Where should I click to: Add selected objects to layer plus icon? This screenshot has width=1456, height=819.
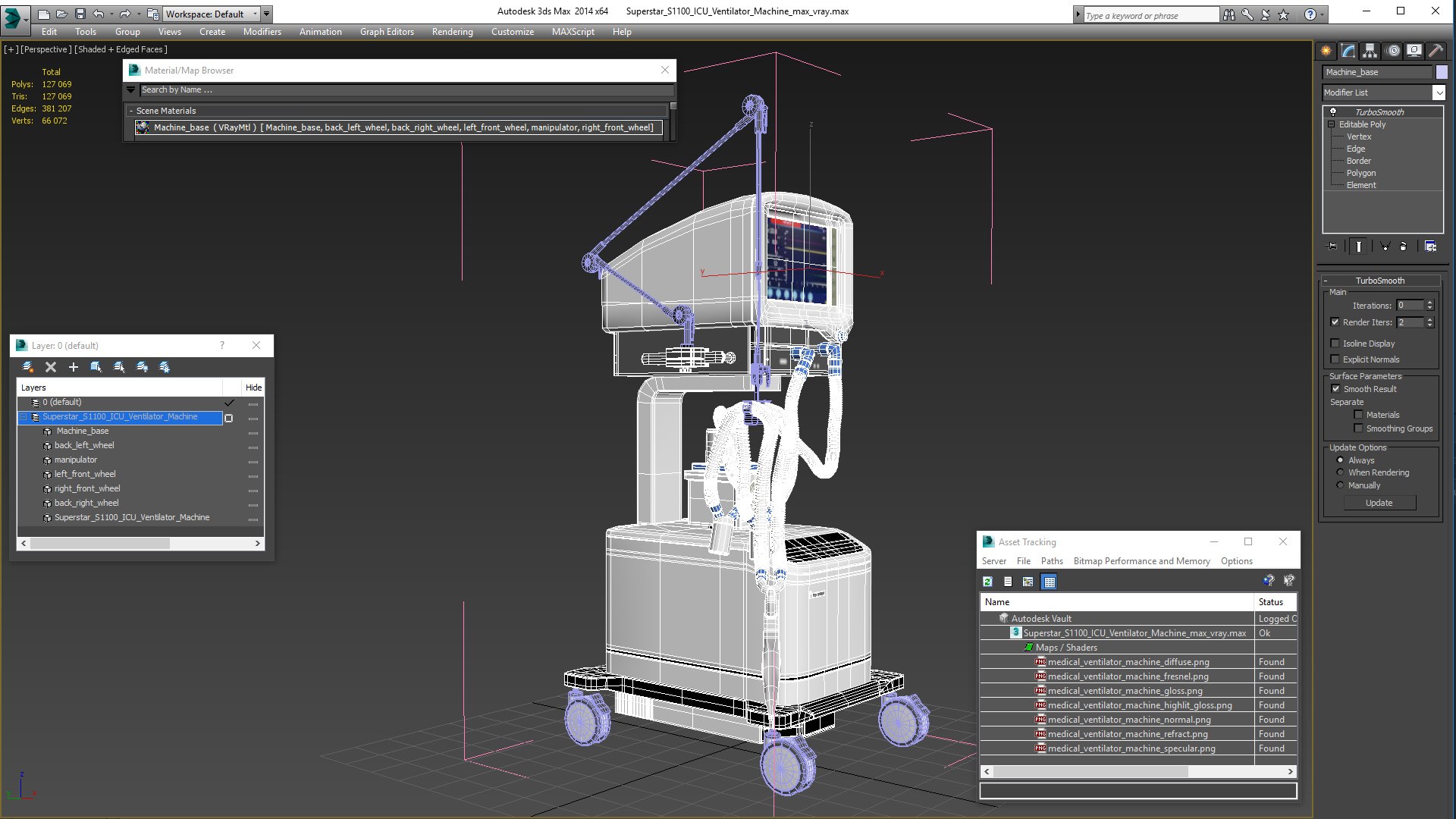[74, 367]
